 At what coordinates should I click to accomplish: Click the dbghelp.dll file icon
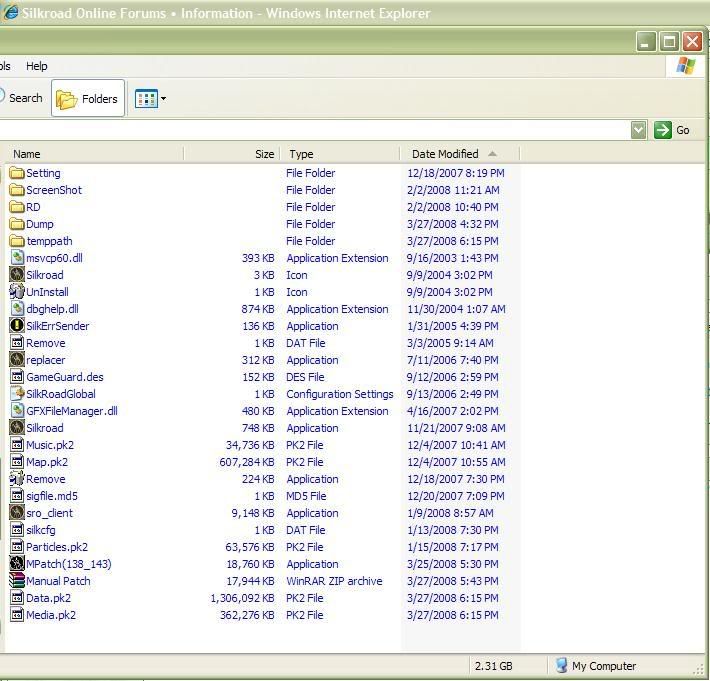point(17,309)
